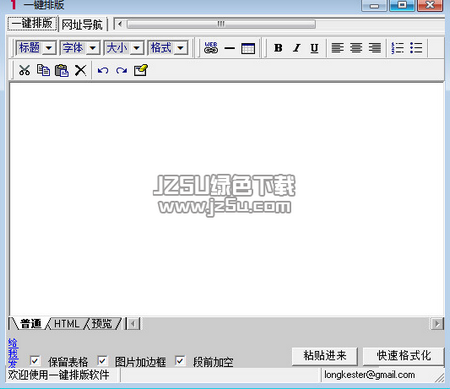
Task: Open the 字体 font dropdown
Action: (80, 48)
